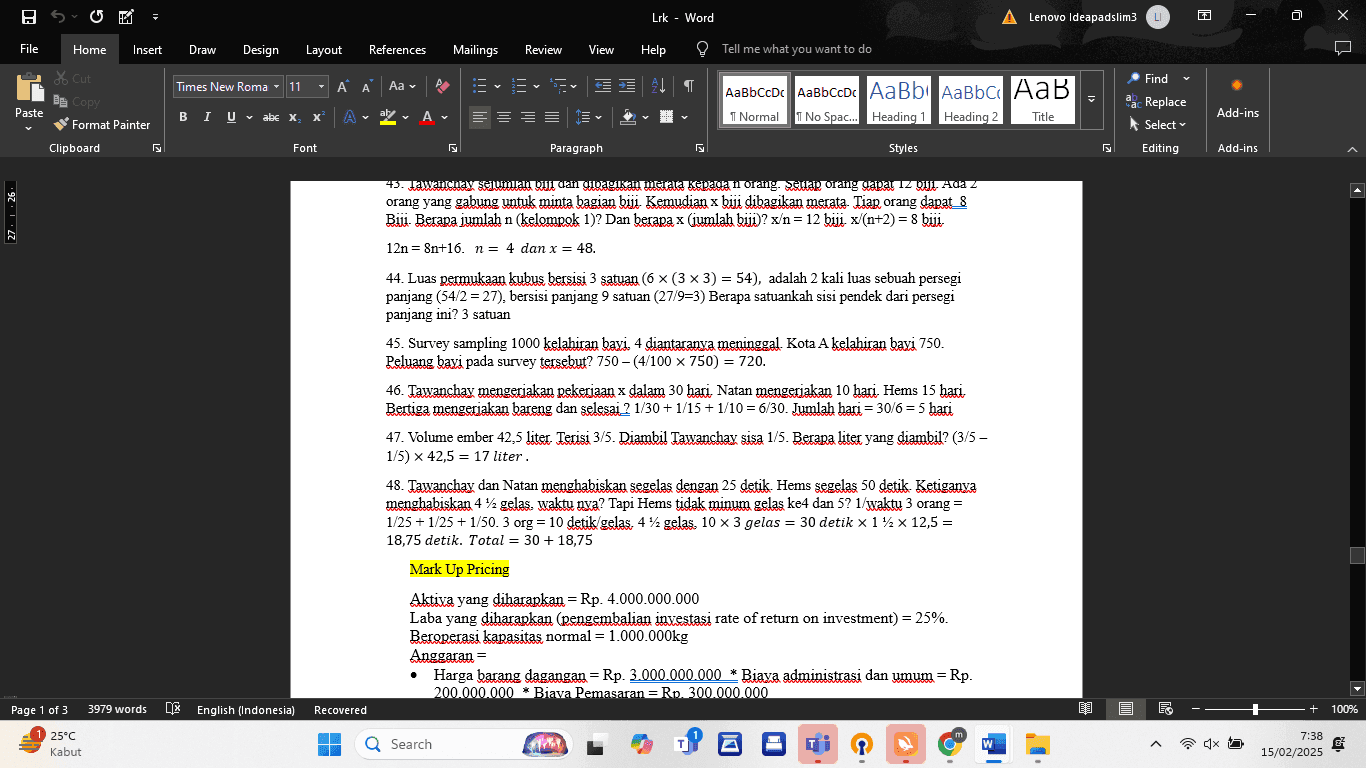Center-align the paragraph
The width and height of the screenshot is (1366, 768).
click(x=504, y=117)
